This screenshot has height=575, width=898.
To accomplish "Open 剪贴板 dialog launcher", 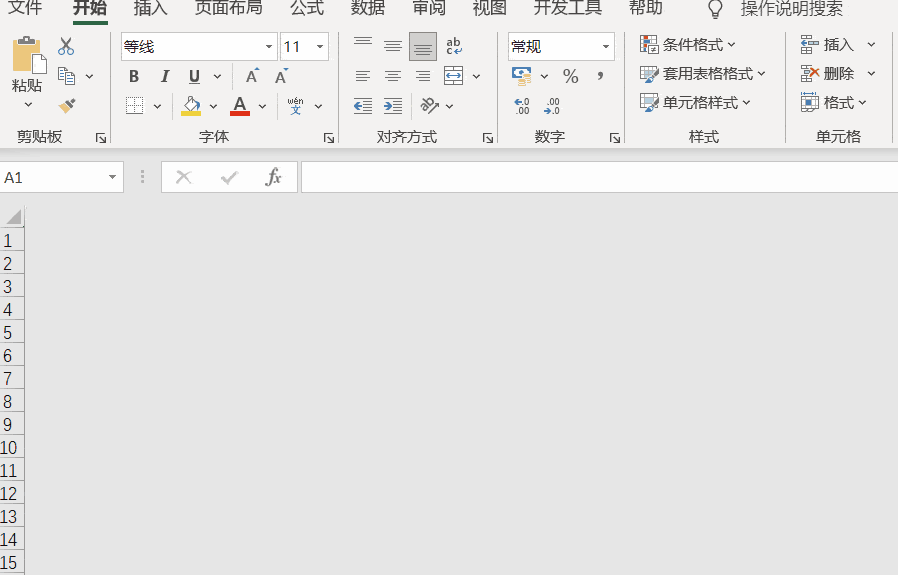I will point(101,137).
